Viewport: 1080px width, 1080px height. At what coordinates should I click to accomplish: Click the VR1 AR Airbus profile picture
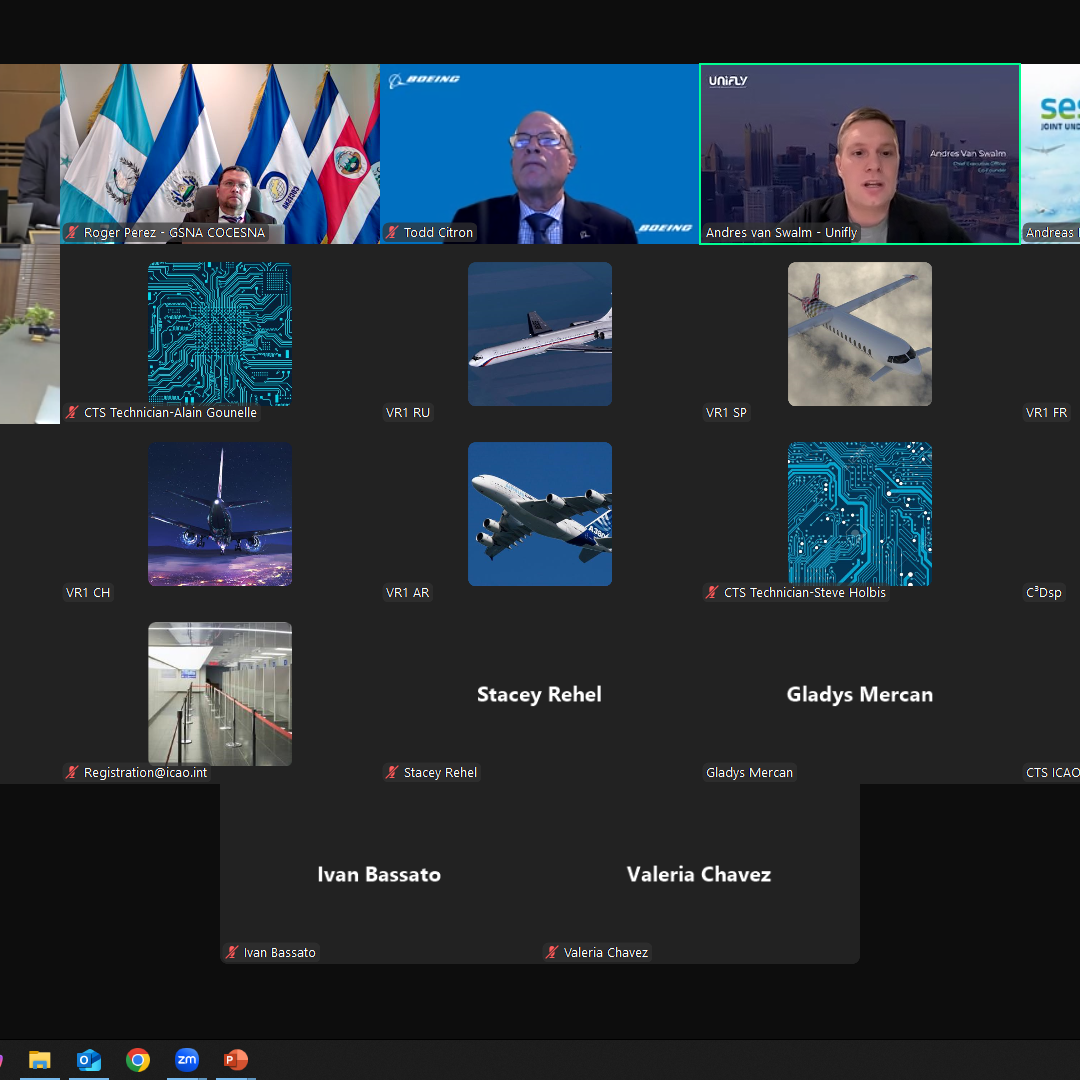pos(540,514)
